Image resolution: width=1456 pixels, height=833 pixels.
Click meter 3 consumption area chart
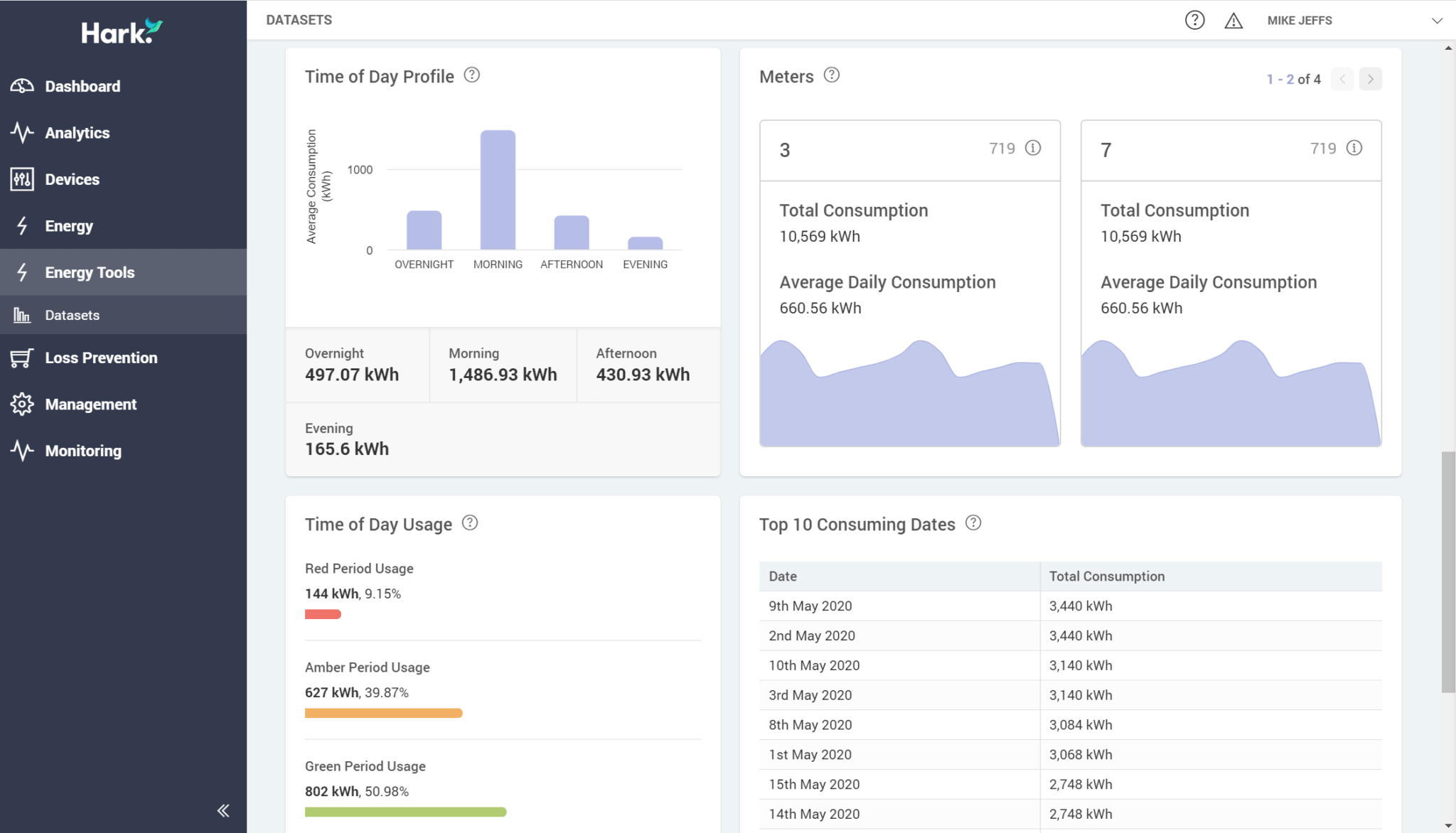point(910,393)
